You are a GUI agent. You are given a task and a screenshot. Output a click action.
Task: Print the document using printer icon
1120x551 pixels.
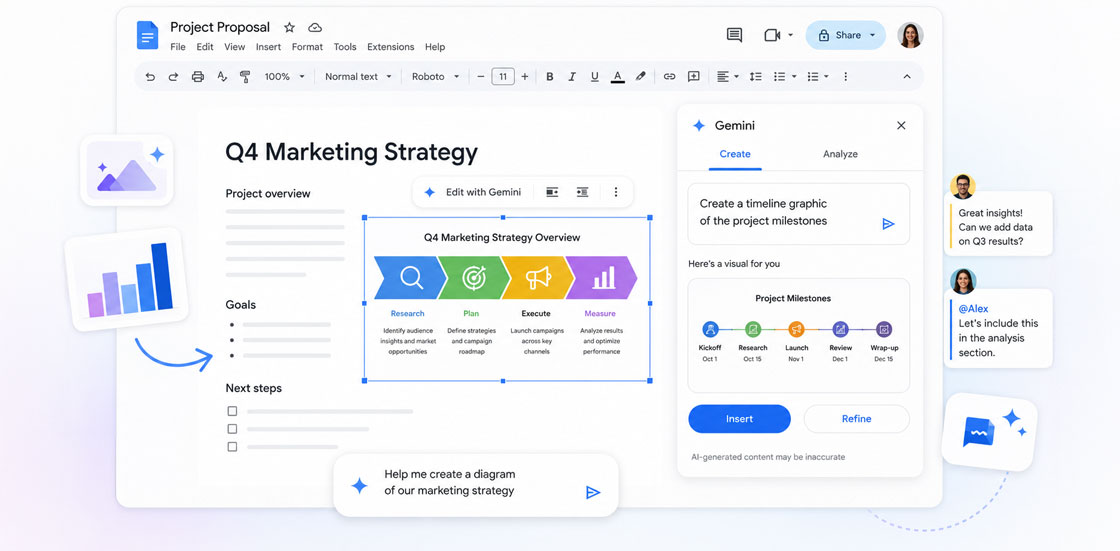coord(198,76)
